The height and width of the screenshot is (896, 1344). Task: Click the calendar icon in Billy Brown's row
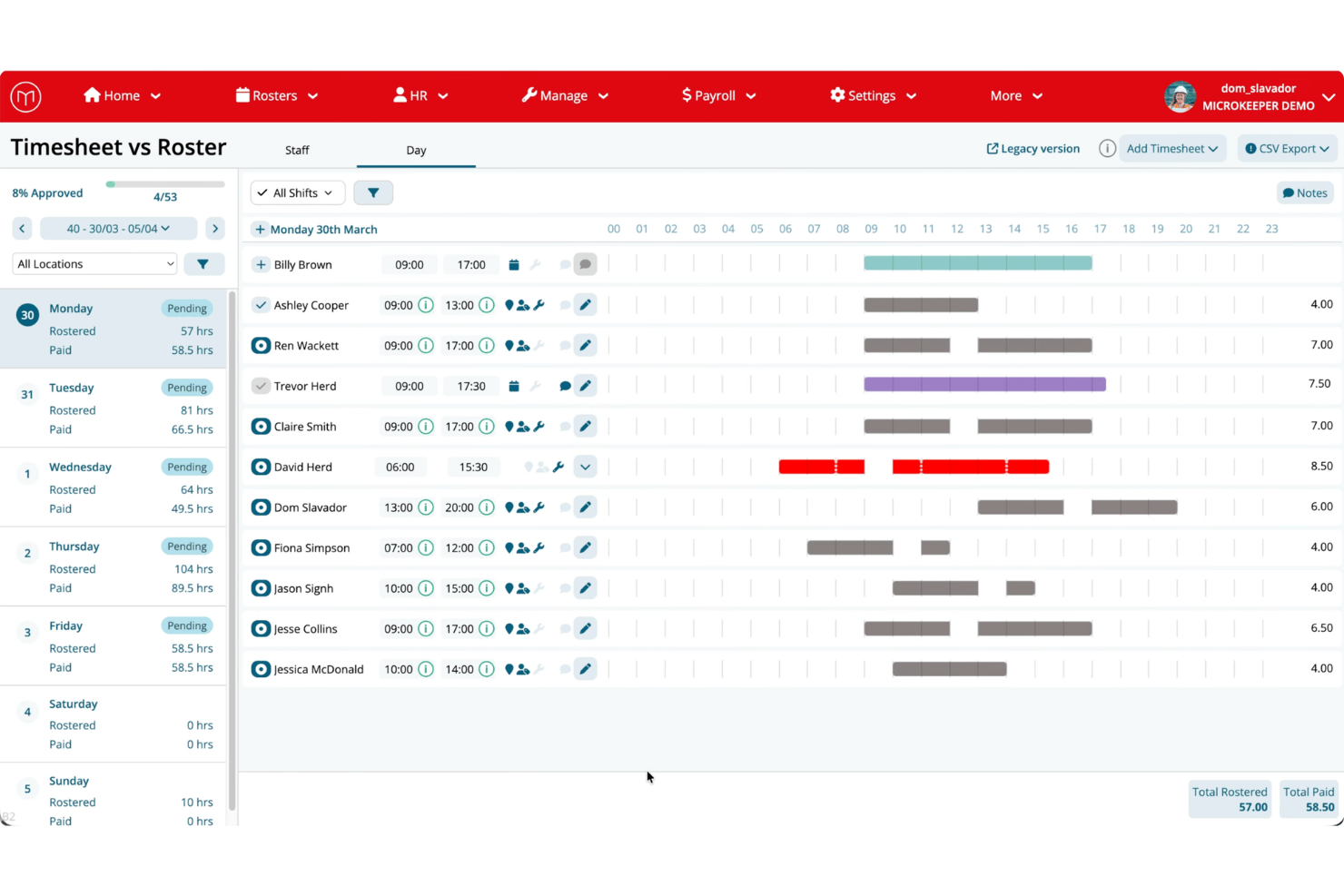(514, 265)
